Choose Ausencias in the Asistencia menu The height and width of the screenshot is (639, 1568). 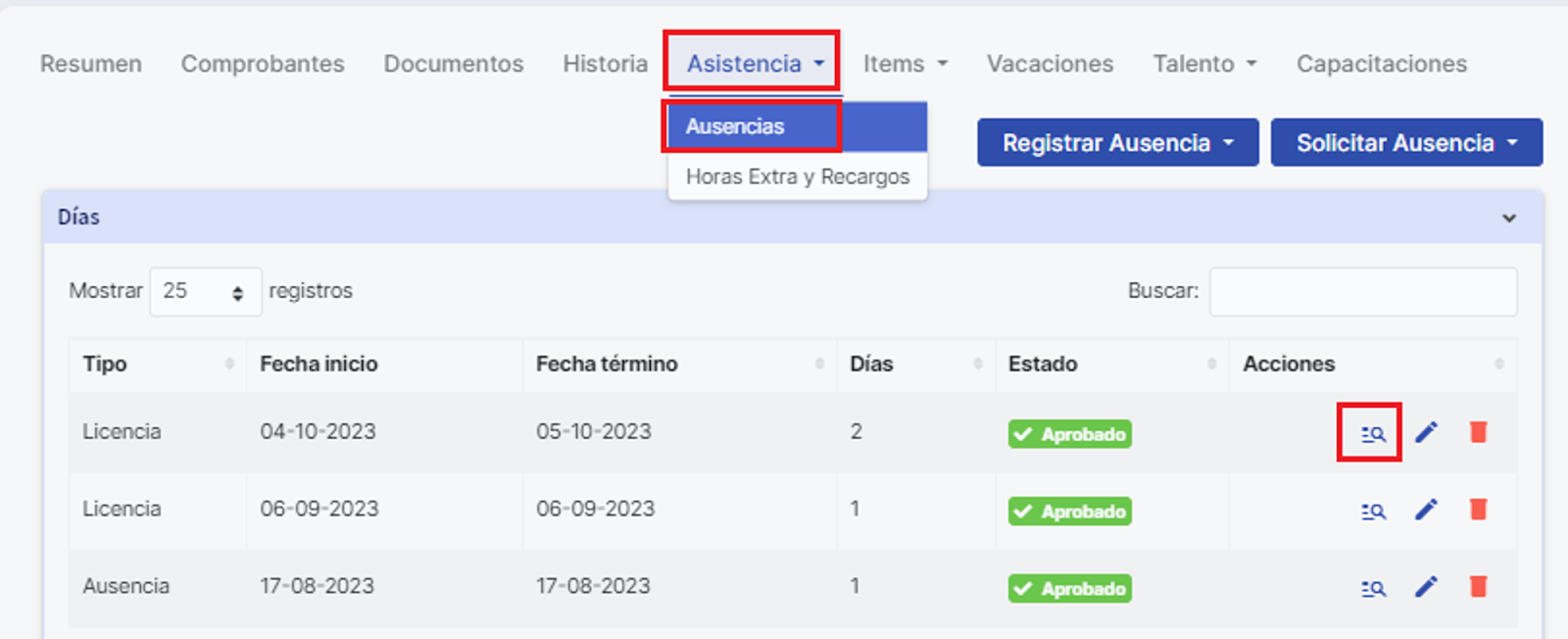click(735, 126)
